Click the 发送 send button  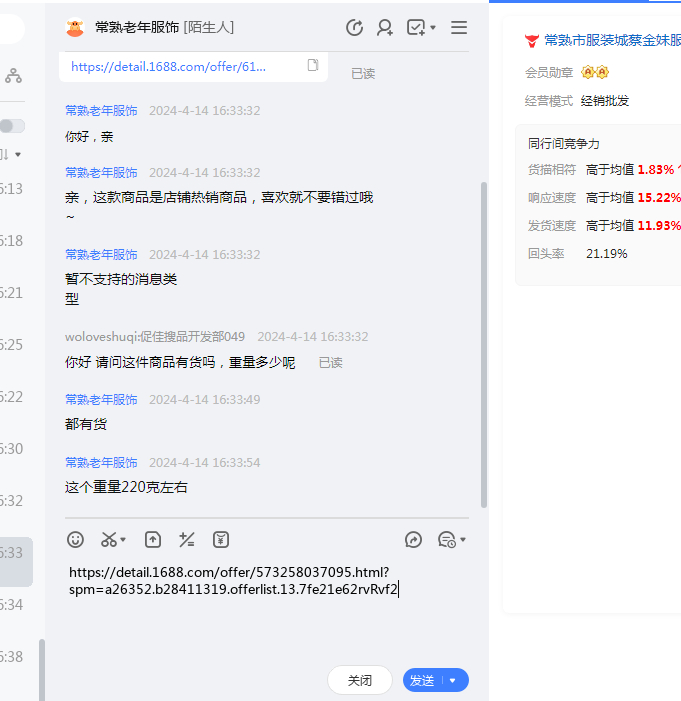(423, 680)
